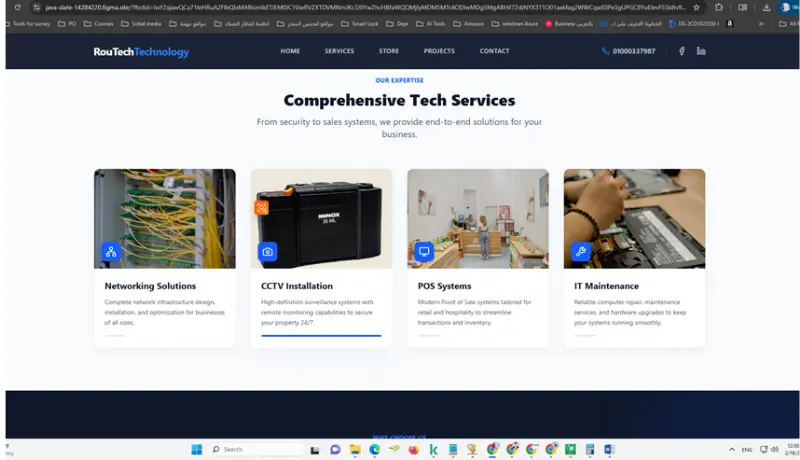Viewport: 800px width, 460px height.
Task: Click the network icon on Networking Solutions card
Action: pos(111,251)
